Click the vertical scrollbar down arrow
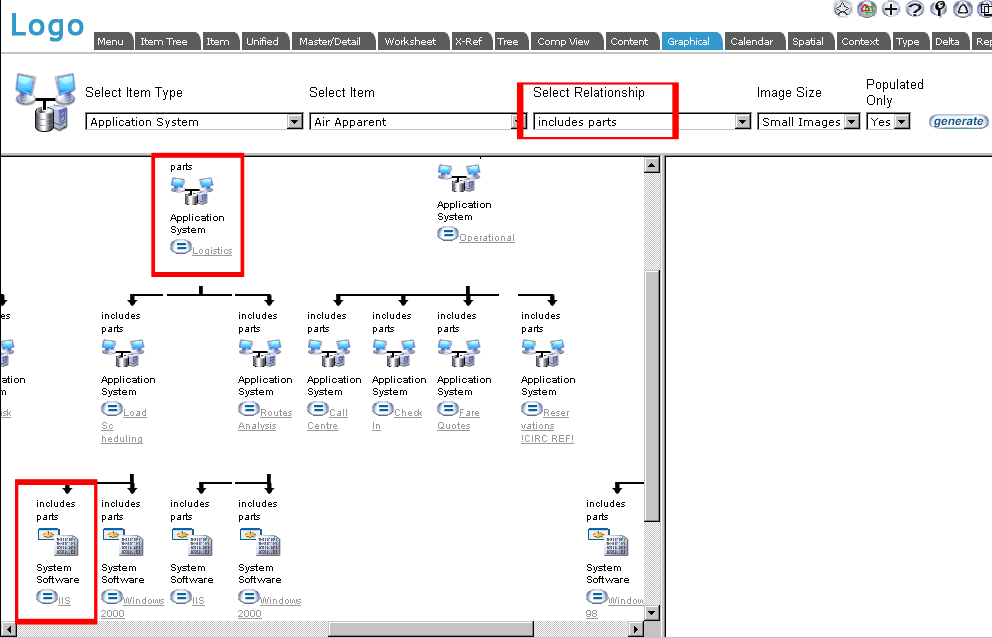Screen dimensions: 992x638 coord(653,612)
